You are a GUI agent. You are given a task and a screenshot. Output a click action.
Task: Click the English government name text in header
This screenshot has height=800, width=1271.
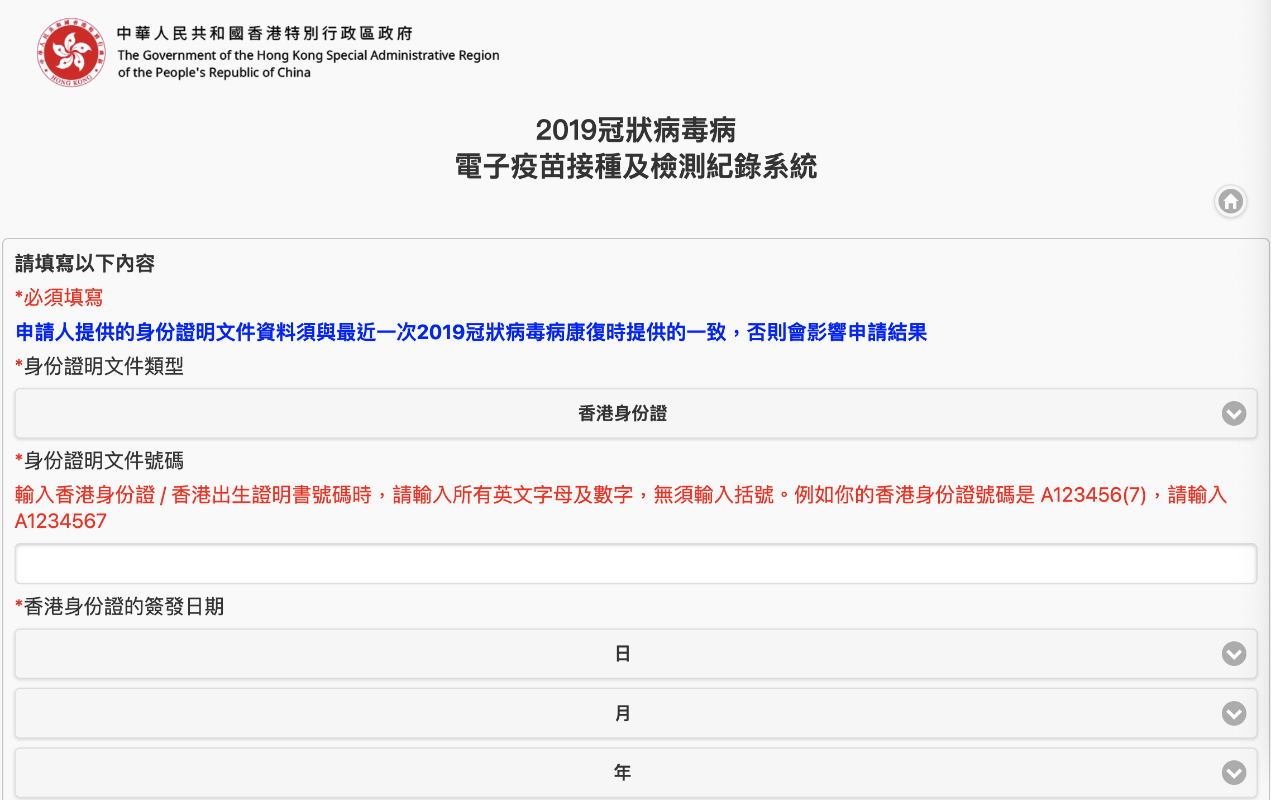[308, 64]
